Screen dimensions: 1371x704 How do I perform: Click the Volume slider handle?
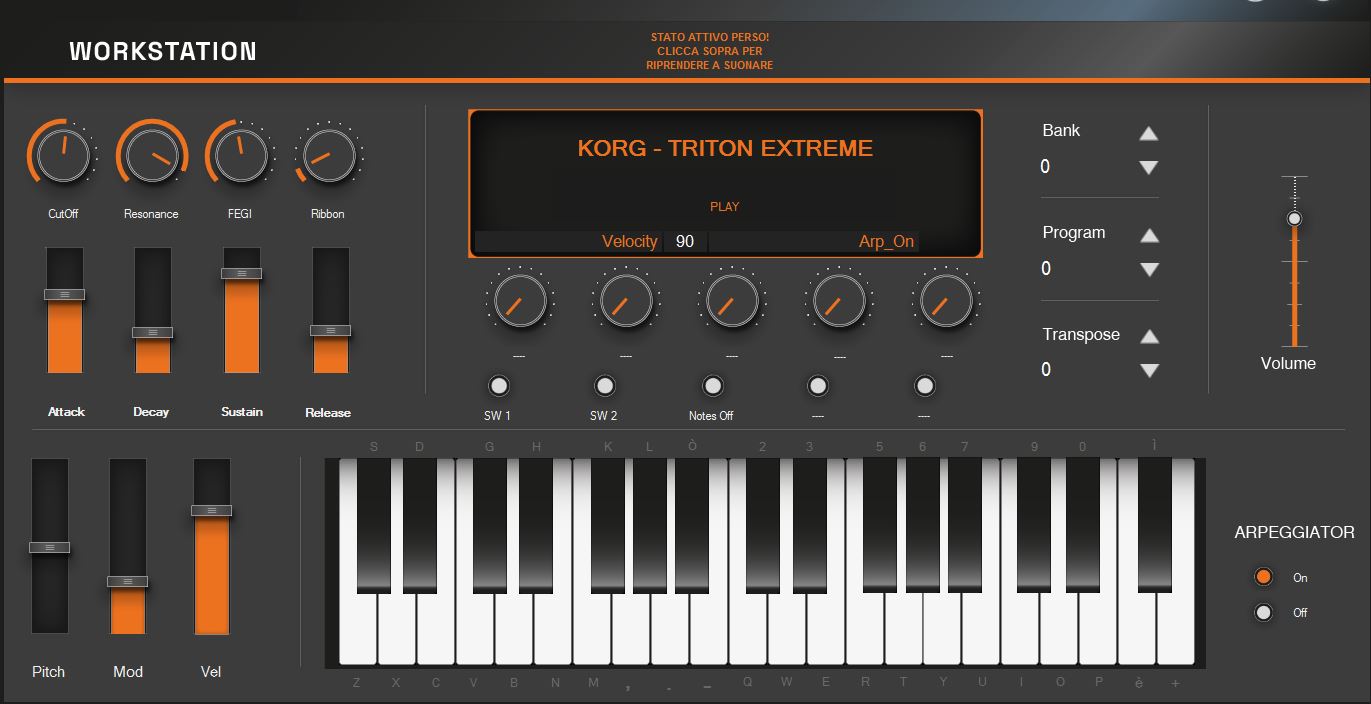click(1294, 218)
